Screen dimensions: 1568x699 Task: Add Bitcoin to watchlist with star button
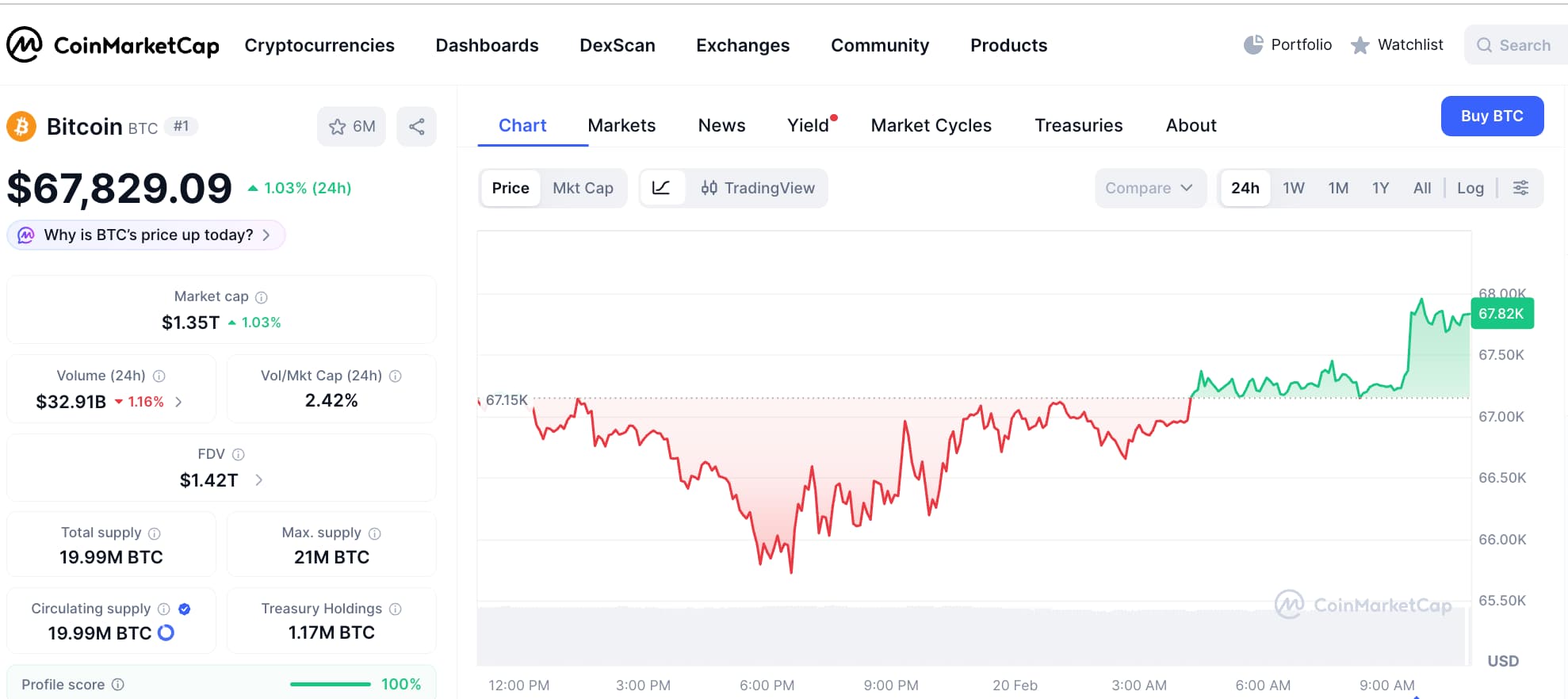(351, 127)
